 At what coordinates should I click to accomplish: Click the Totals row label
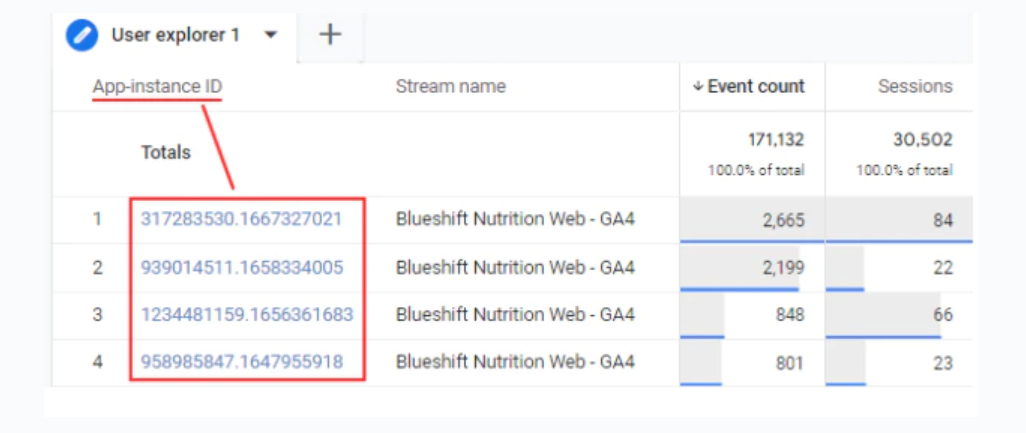166,152
